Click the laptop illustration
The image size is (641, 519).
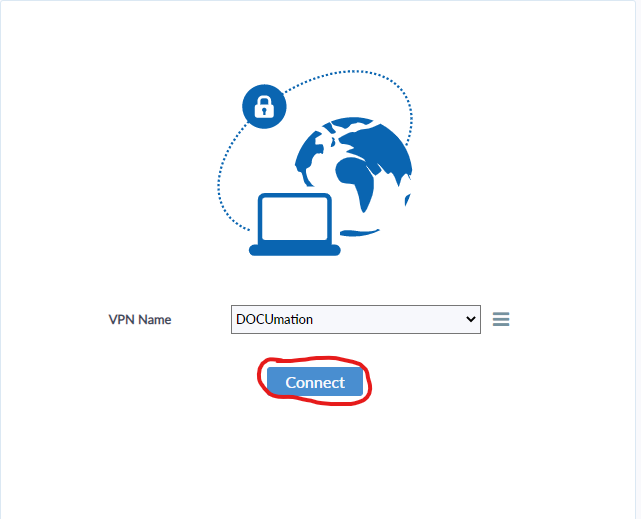coord(295,224)
